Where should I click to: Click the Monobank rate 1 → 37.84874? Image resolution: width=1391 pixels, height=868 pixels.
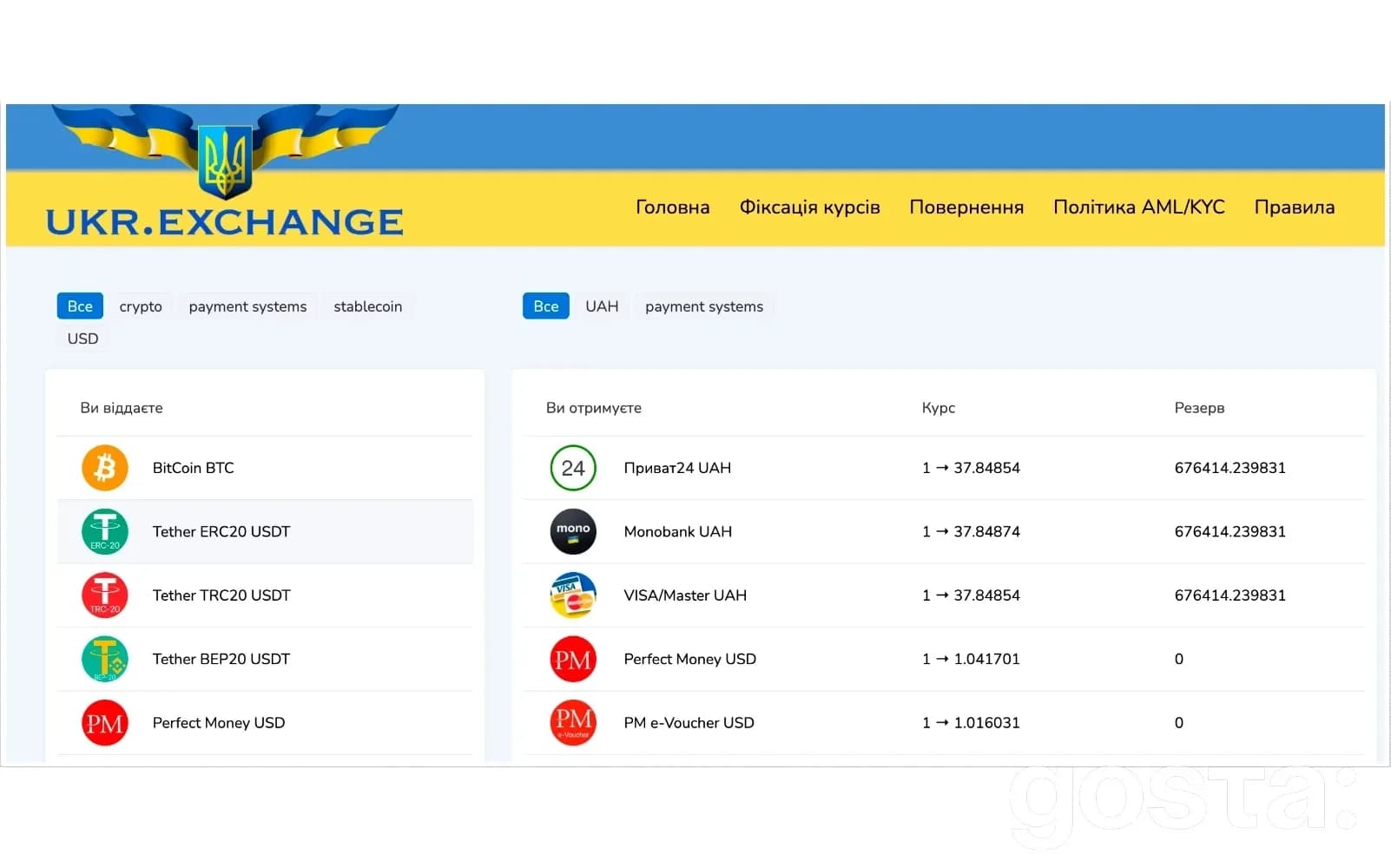(x=971, y=531)
